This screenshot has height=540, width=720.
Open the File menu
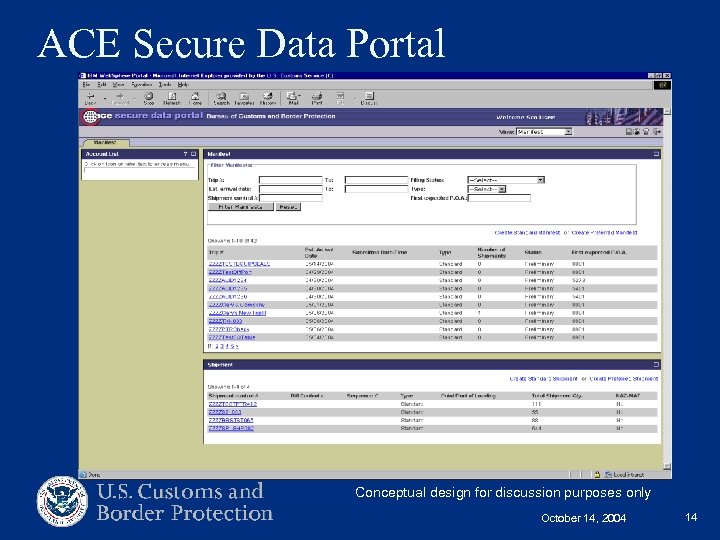tap(86, 84)
